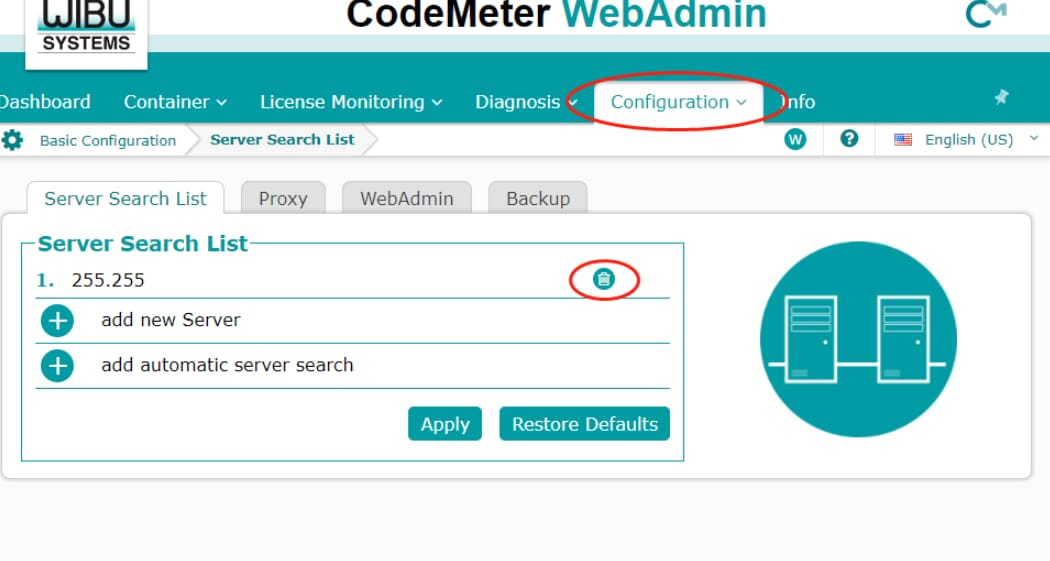Delete server entry 255.255 with trash icon
1050x561 pixels.
point(603,279)
